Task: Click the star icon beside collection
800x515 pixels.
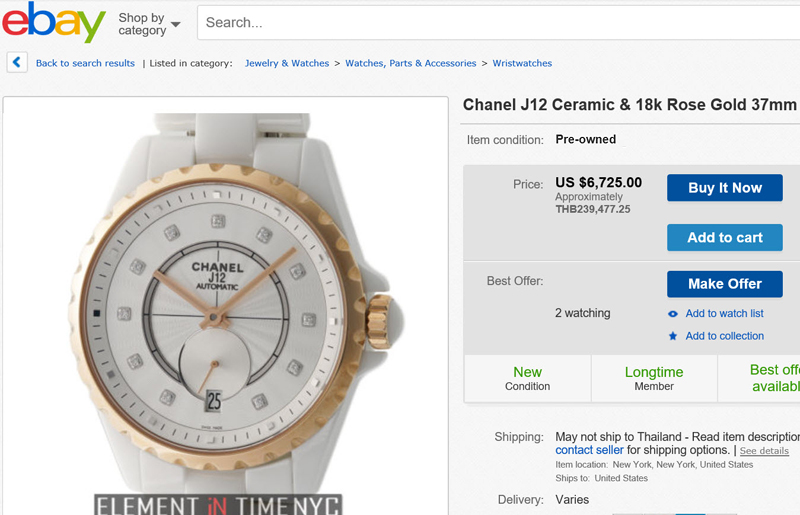Action: [673, 336]
